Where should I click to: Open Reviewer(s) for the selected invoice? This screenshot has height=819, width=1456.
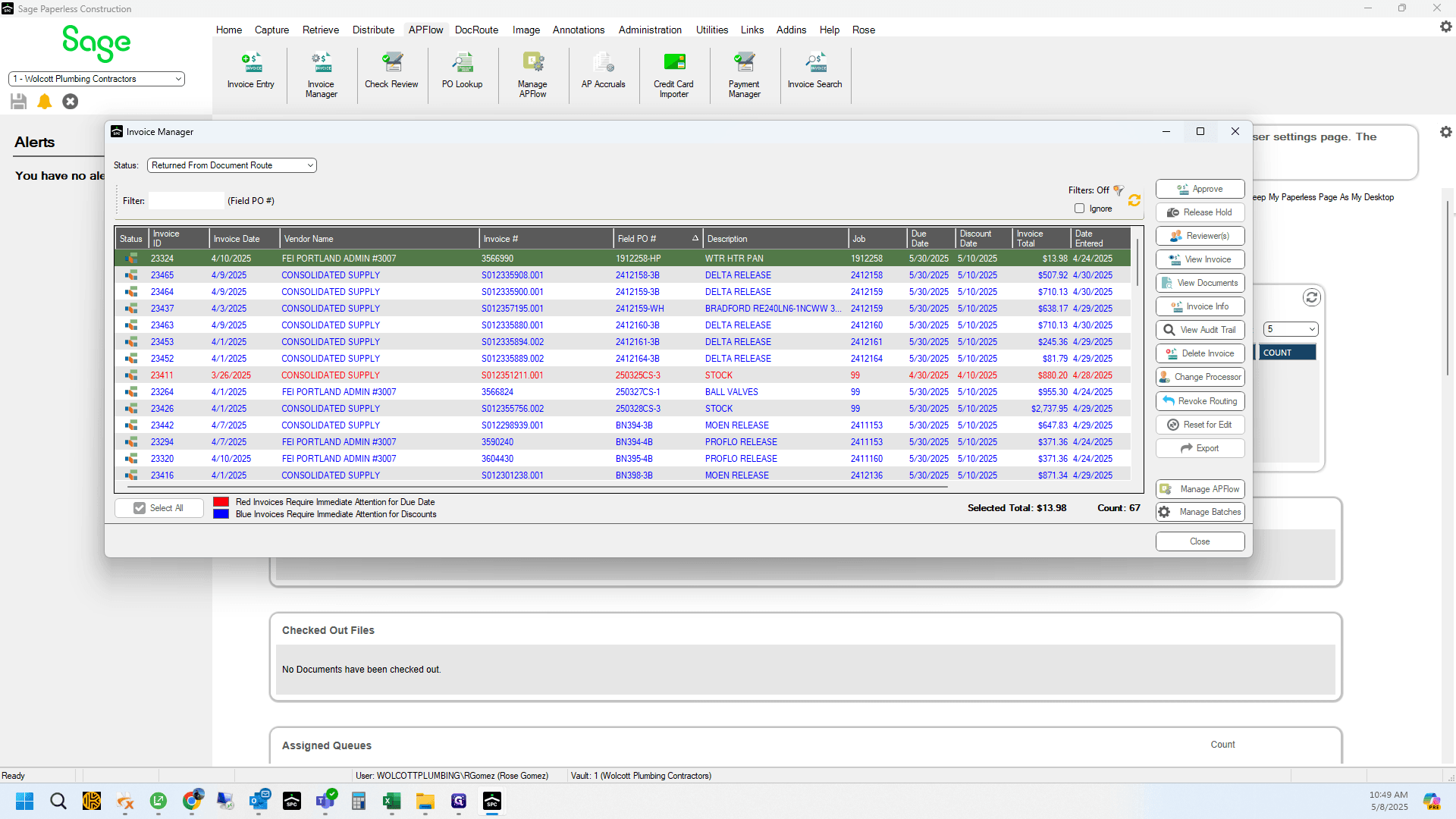(x=1200, y=236)
